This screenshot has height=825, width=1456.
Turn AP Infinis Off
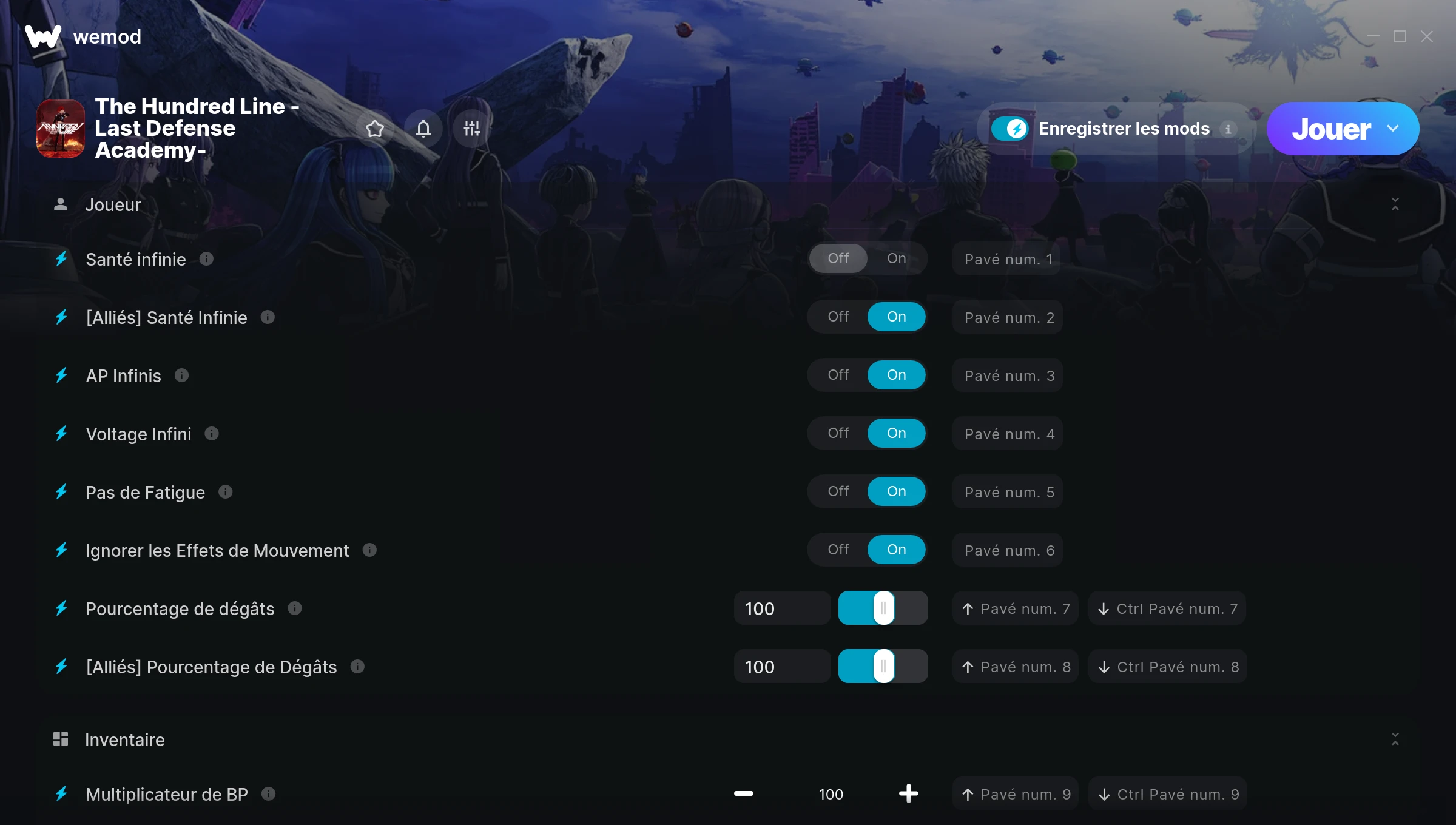click(838, 375)
